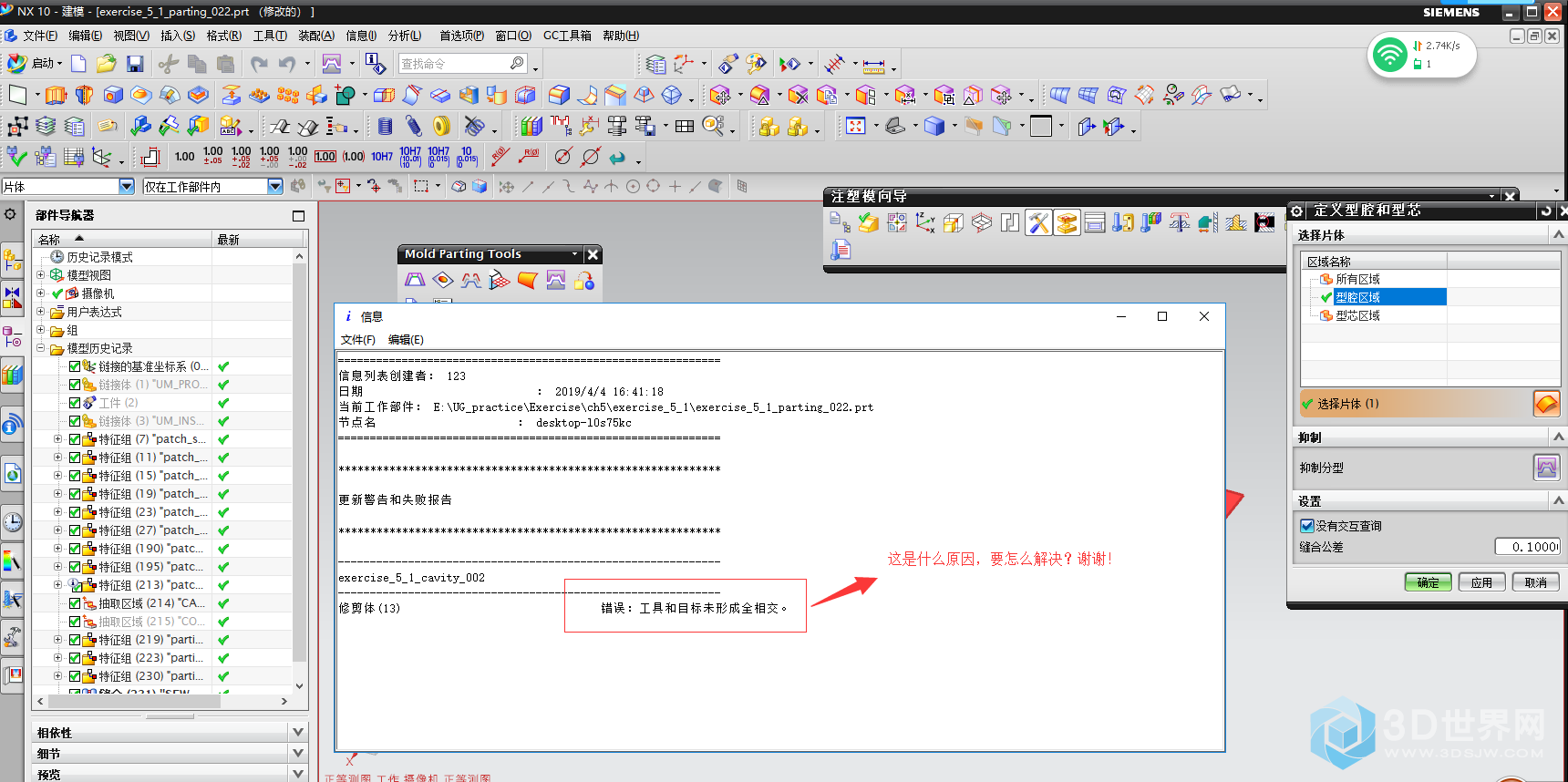
Task: Expand the 用户表达式 tree node
Action: (40, 311)
